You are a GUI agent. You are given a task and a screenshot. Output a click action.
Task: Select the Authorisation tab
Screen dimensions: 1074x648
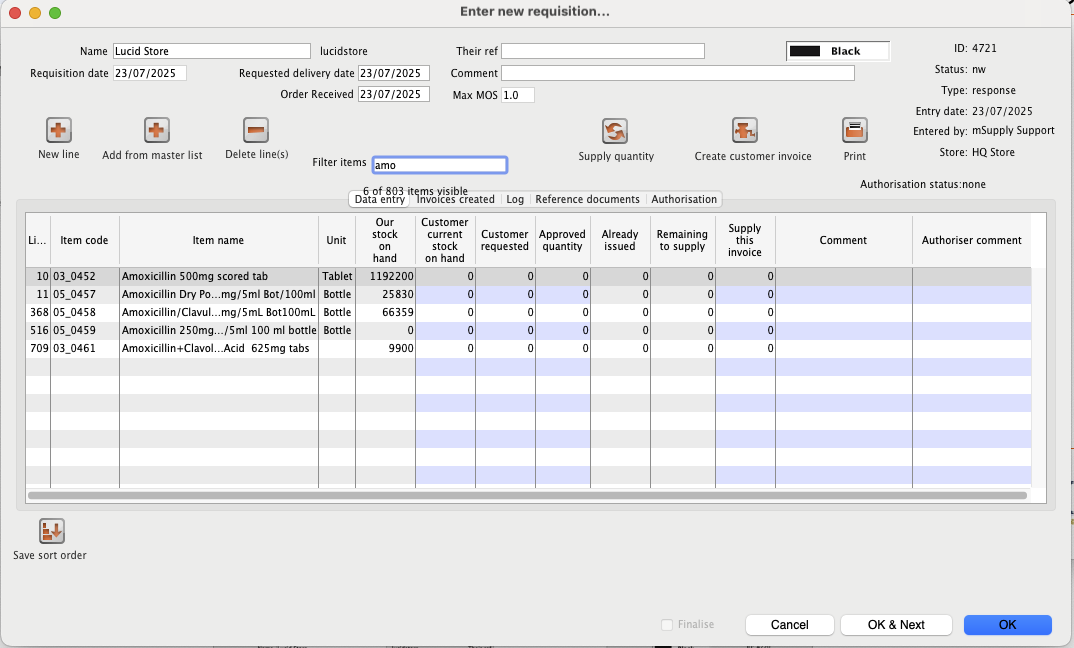(684, 199)
